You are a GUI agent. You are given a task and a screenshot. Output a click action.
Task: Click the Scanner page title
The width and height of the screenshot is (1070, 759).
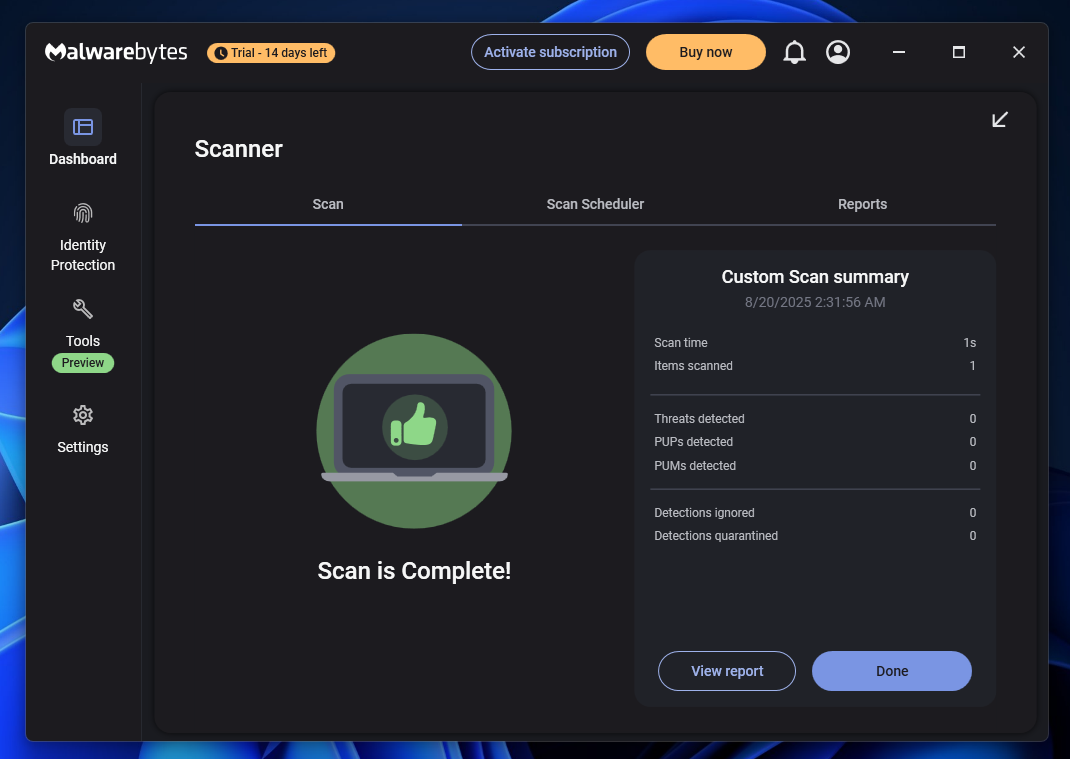(238, 149)
